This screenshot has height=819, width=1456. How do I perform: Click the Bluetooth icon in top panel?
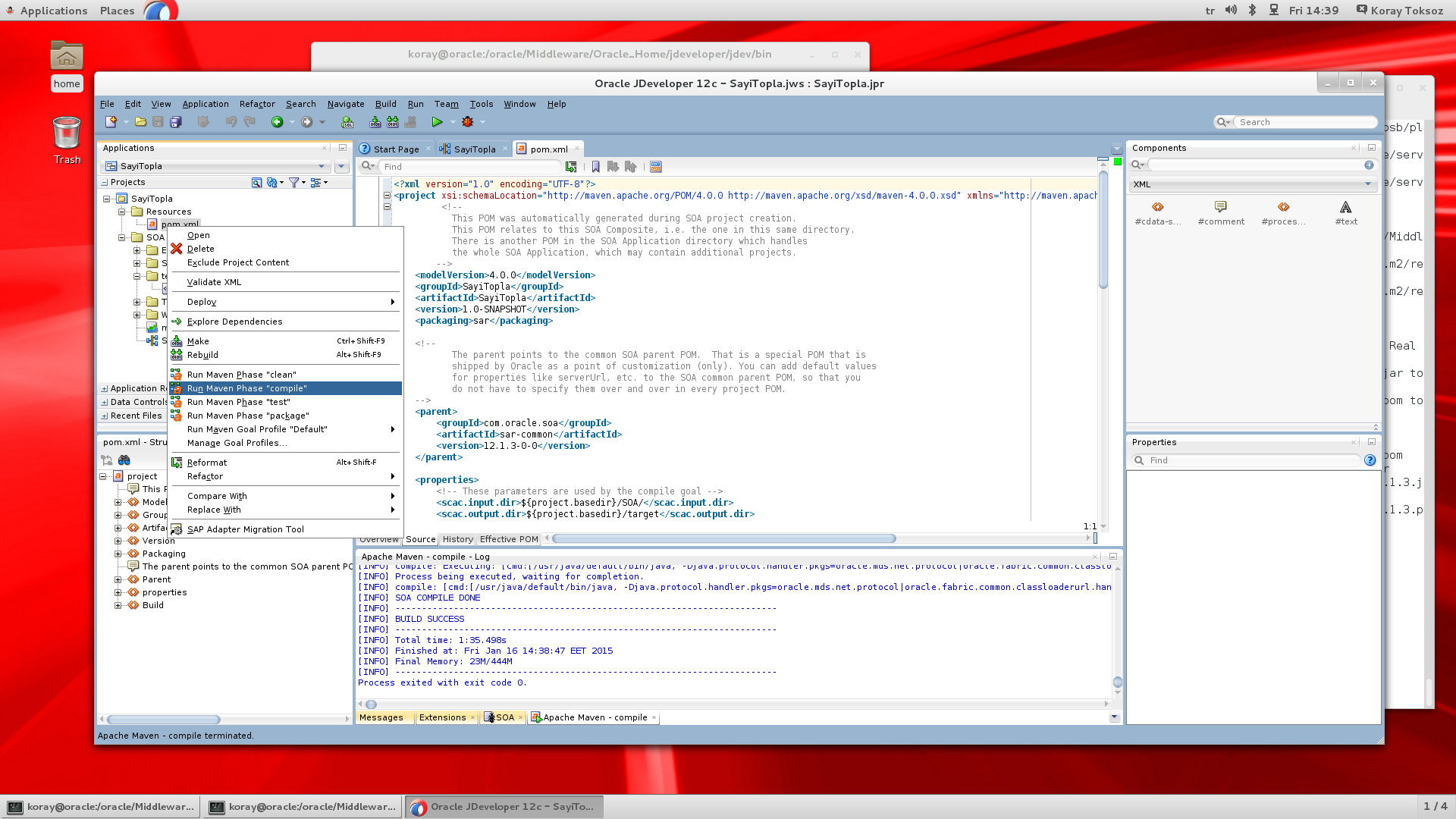pos(1252,11)
